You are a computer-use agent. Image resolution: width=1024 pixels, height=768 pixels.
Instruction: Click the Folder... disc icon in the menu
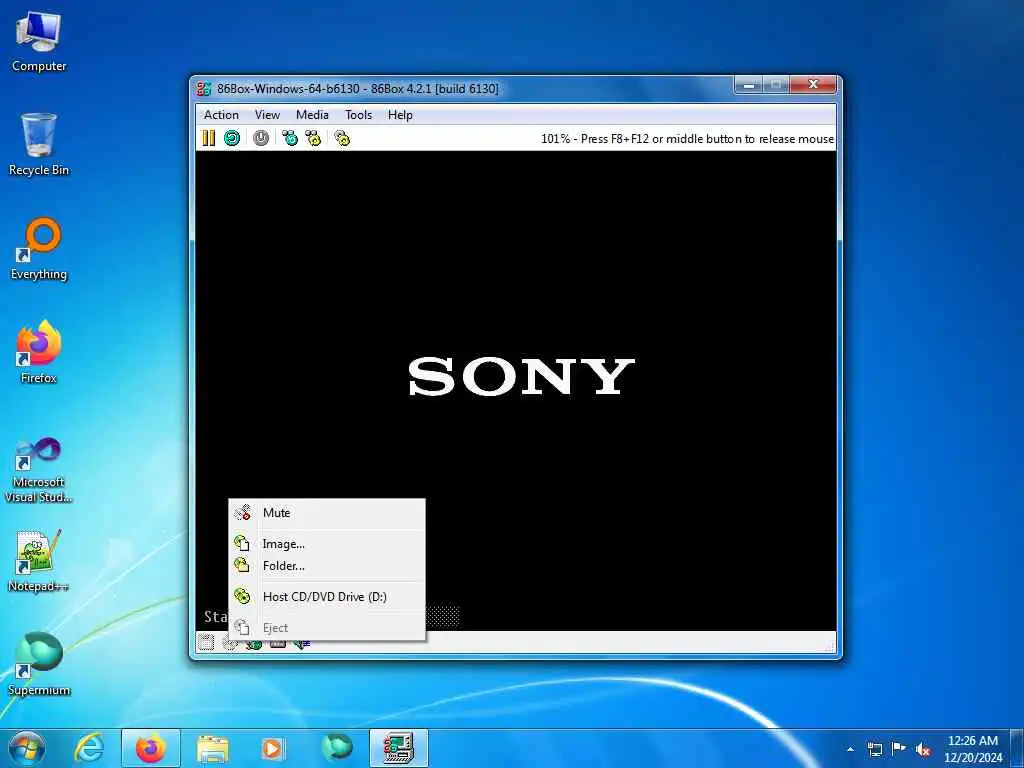click(242, 565)
